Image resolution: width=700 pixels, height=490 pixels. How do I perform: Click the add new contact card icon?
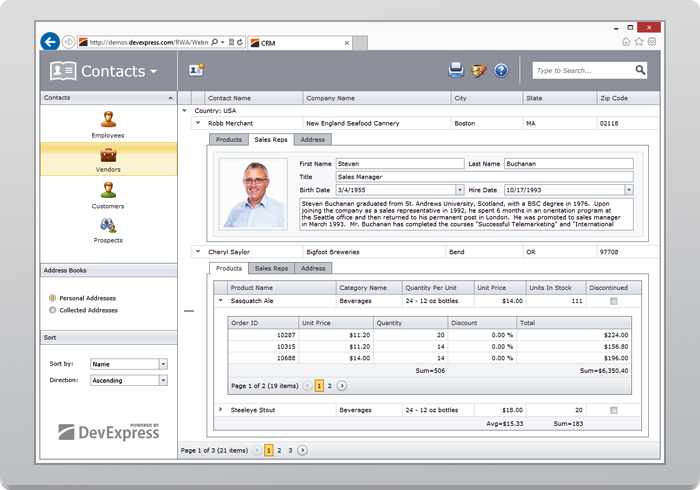click(196, 70)
